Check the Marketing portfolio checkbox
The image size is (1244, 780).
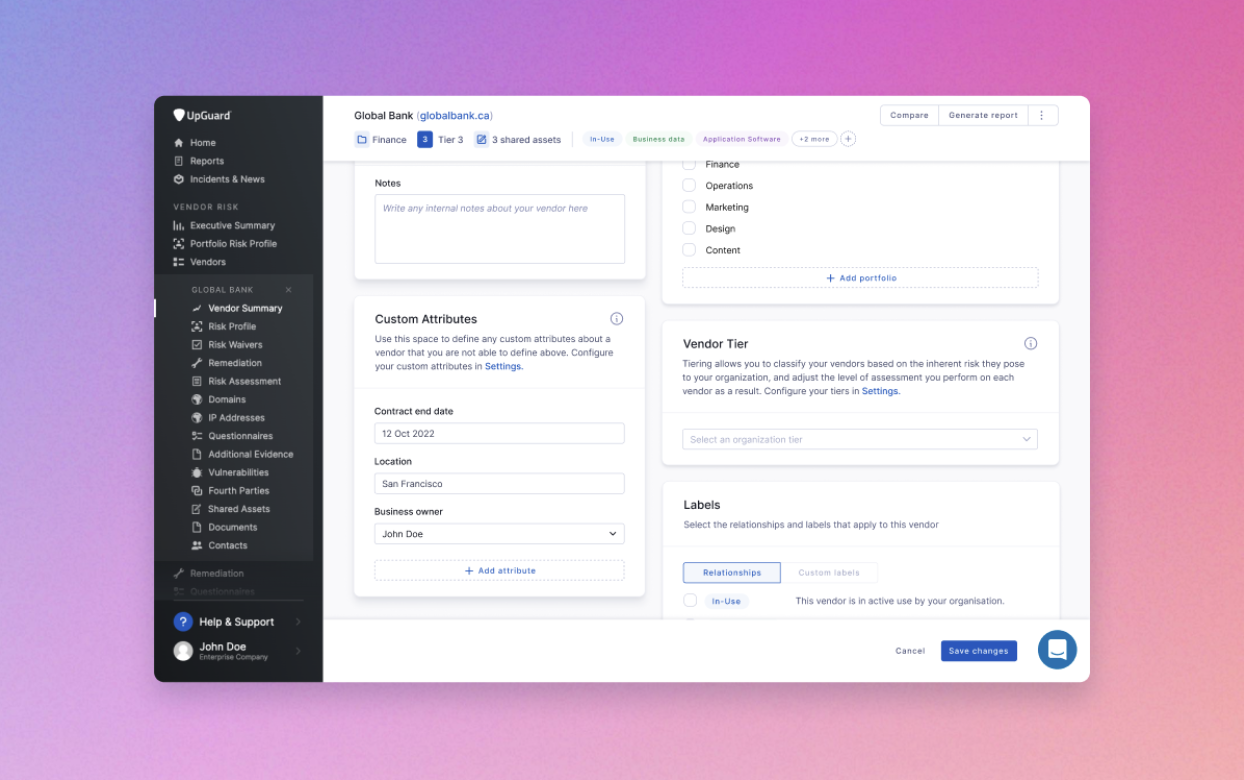tap(689, 207)
